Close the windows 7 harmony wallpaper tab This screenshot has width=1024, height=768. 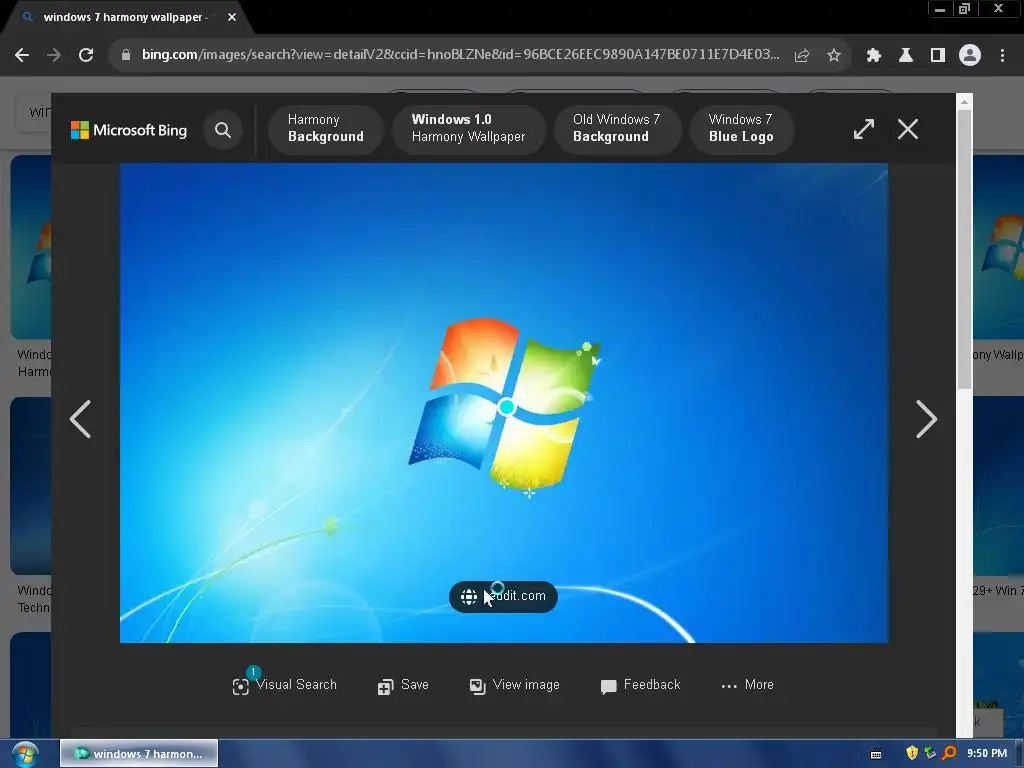click(232, 17)
